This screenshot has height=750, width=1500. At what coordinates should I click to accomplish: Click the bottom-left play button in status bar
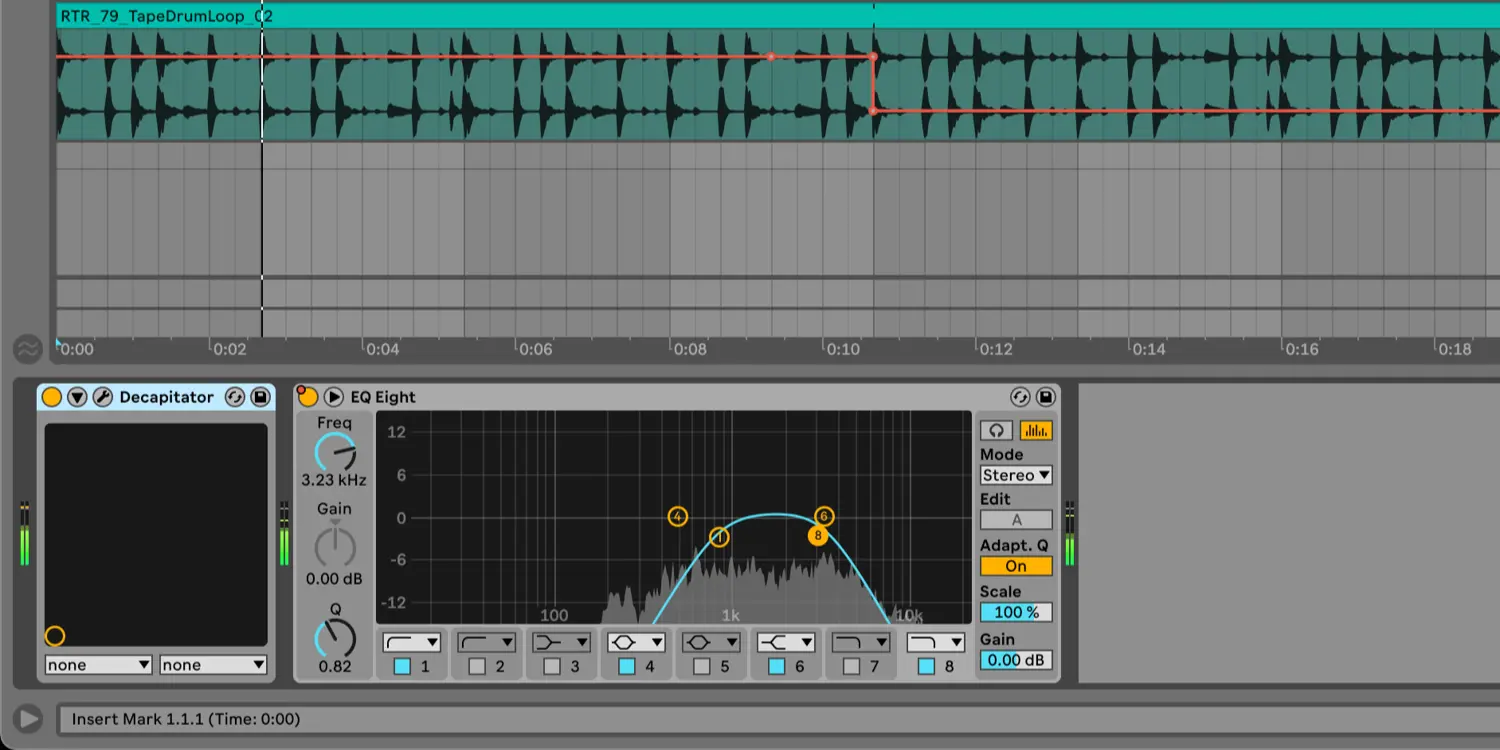29,719
